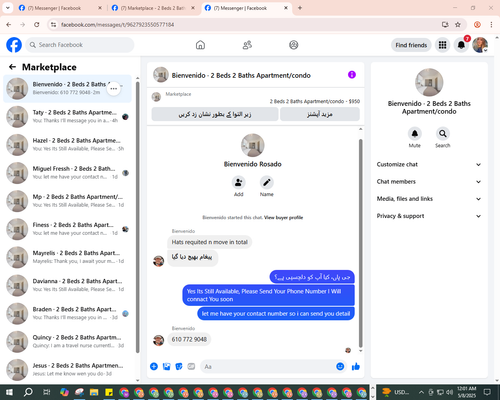Open account profile picture menu
The height and width of the screenshot is (400, 500).
point(480,45)
